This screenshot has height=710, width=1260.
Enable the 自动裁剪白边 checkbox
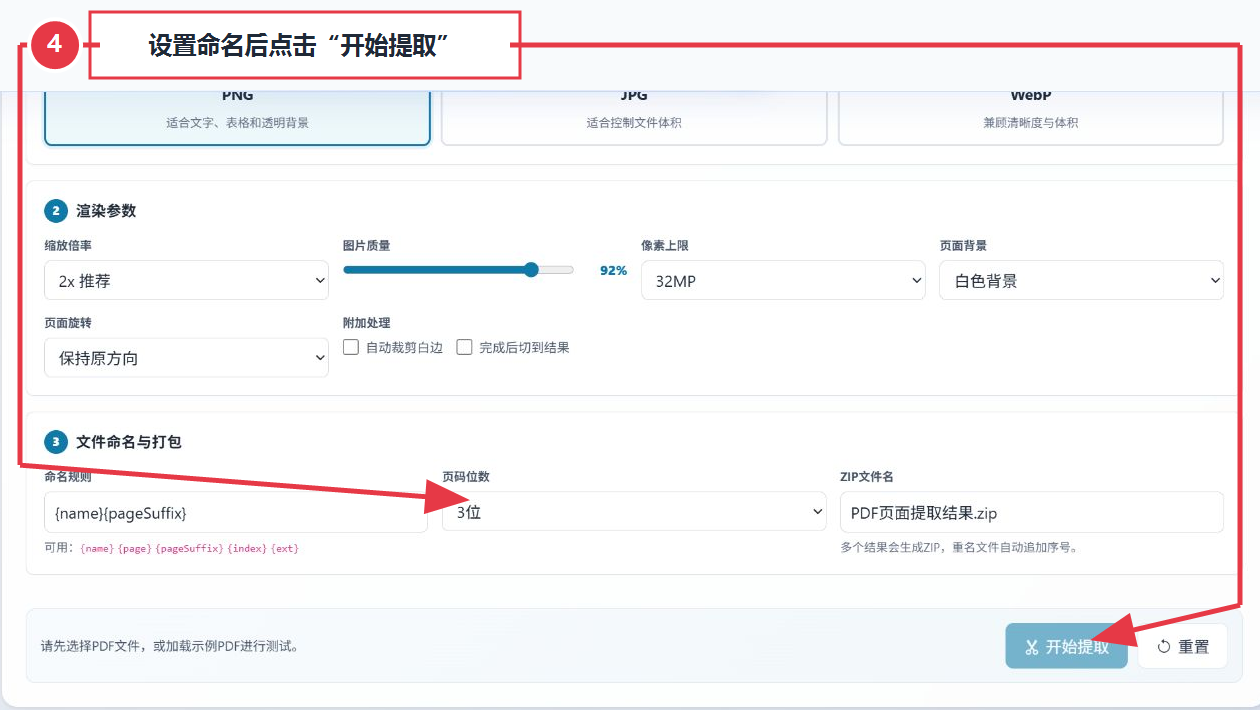tap(351, 347)
